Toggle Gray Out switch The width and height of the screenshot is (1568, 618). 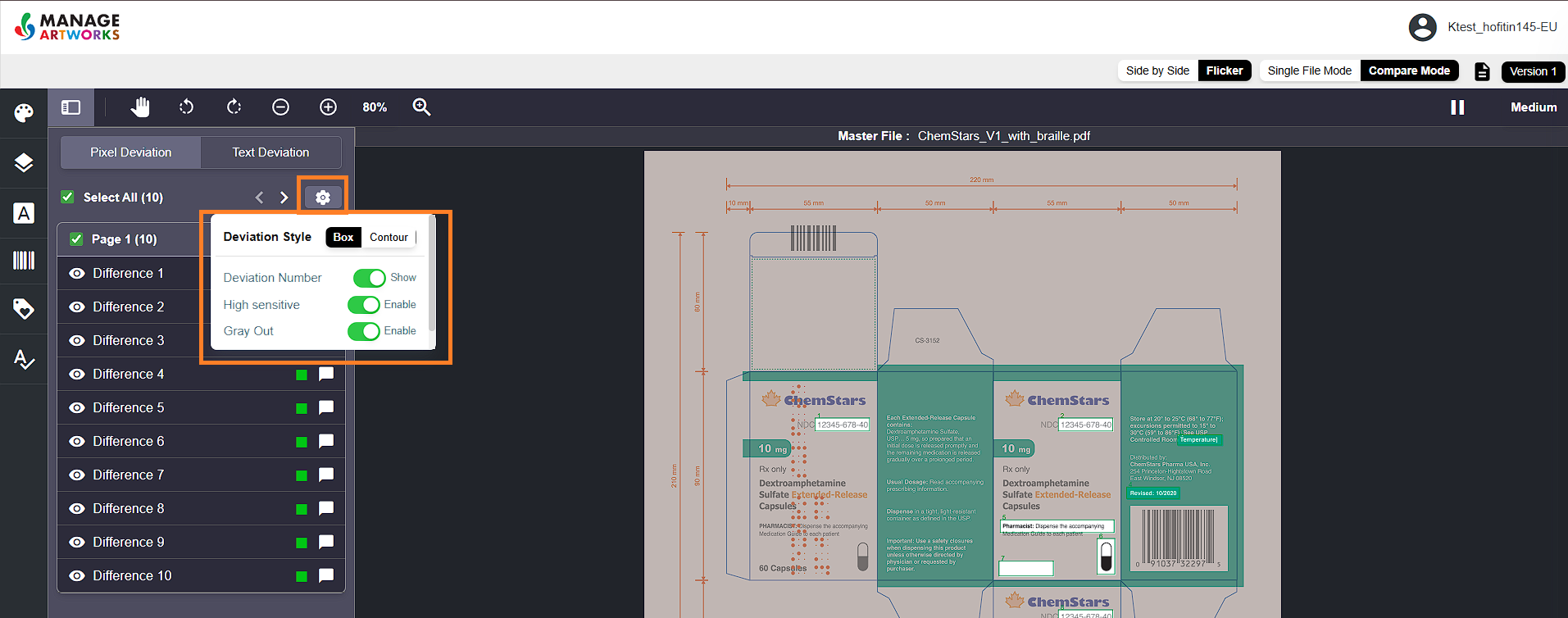point(364,331)
